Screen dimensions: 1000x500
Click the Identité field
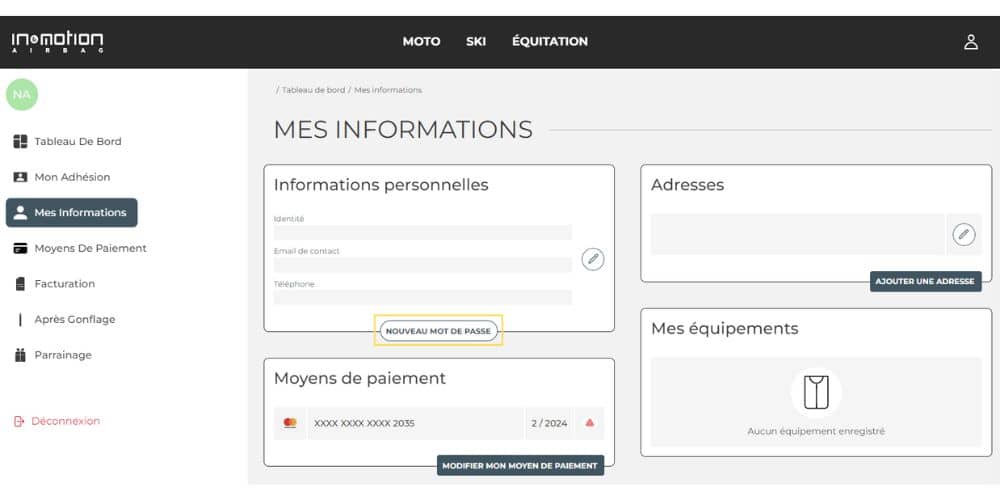[x=423, y=232]
